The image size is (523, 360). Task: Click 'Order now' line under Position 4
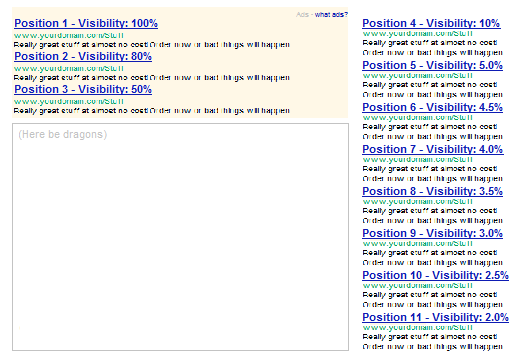point(433,53)
